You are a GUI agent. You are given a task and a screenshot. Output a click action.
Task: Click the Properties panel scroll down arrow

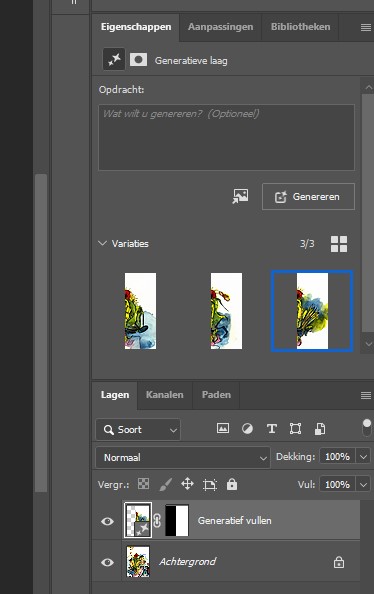pyautogui.click(x=368, y=344)
